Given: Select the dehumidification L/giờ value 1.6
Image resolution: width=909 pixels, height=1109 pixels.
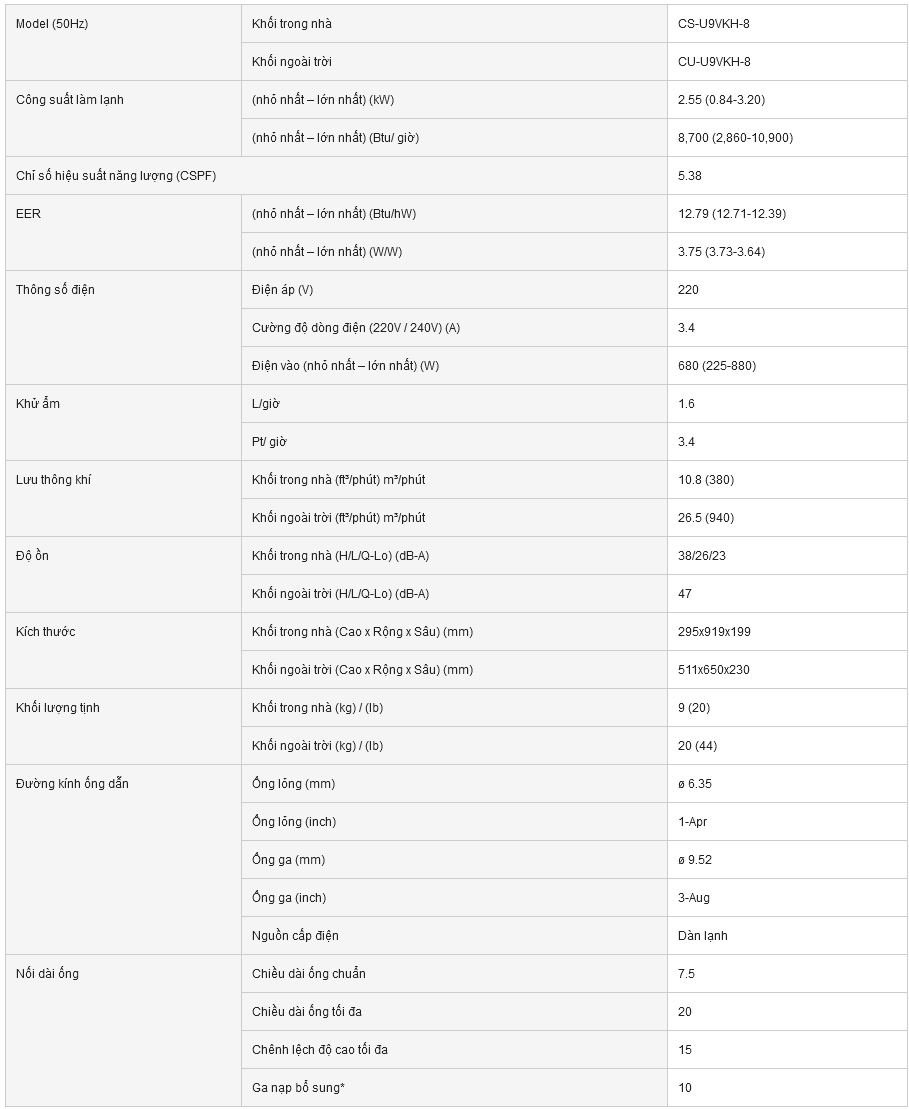Looking at the screenshot, I should point(686,404).
